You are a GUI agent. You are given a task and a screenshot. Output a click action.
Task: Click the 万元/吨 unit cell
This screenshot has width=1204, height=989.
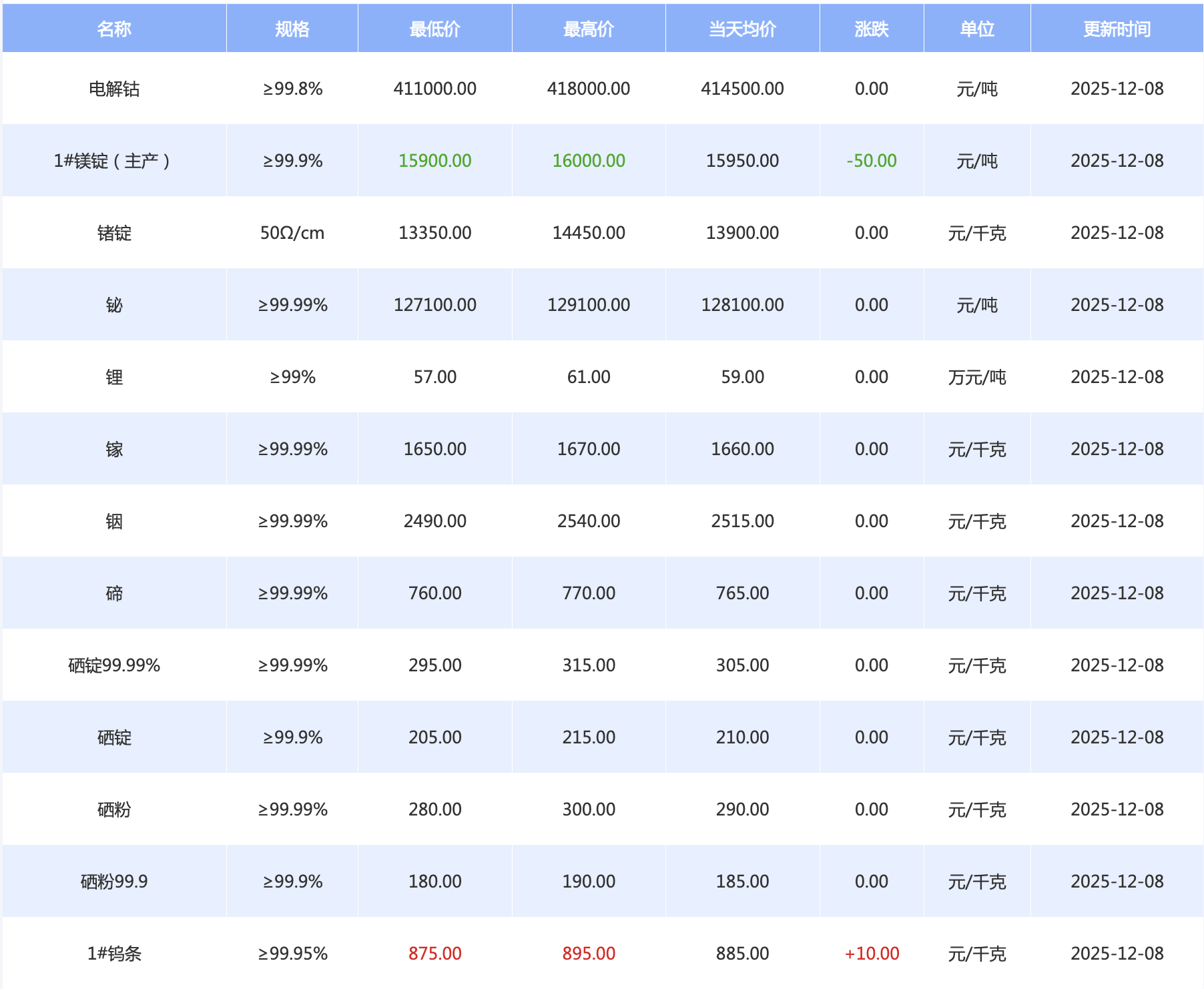pos(976,377)
